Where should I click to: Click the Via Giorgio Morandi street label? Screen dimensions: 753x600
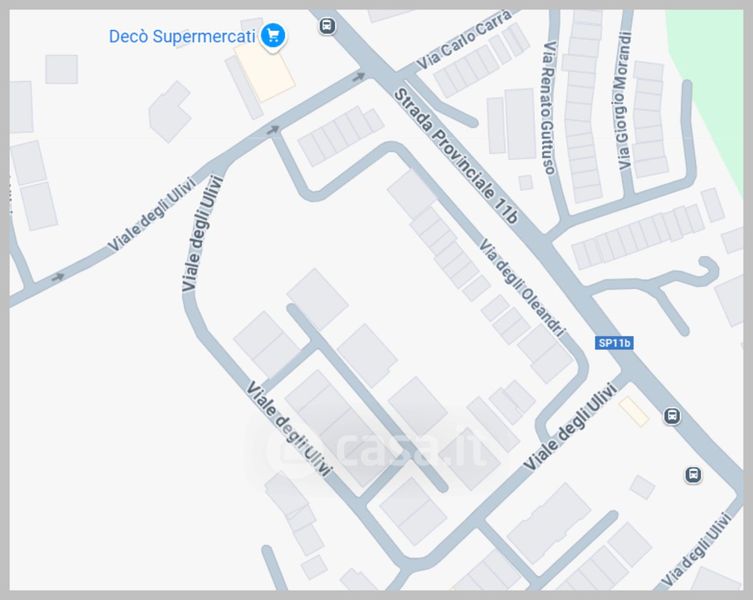[623, 100]
